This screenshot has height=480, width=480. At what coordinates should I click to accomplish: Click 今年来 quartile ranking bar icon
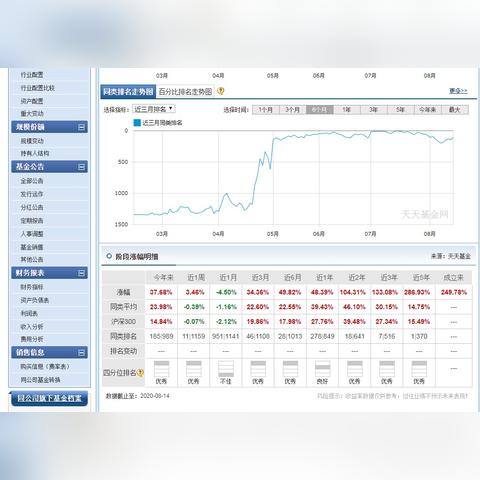(161, 369)
